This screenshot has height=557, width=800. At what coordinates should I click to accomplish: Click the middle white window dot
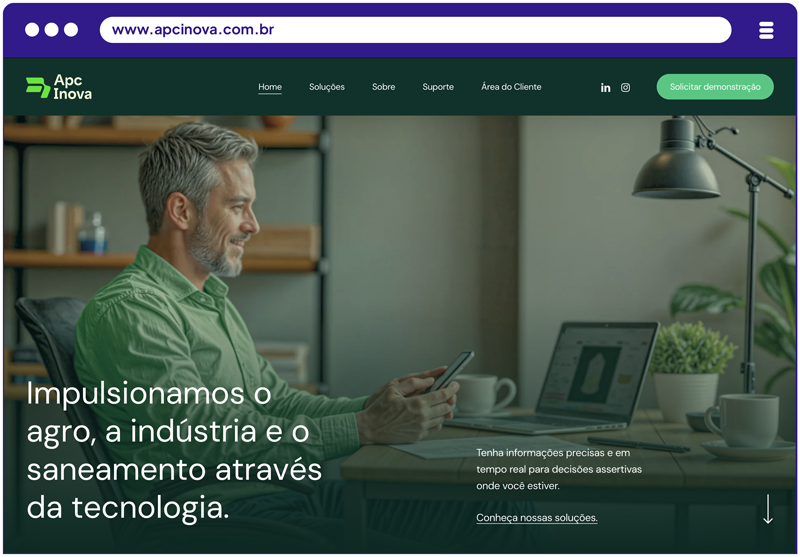pyautogui.click(x=52, y=30)
